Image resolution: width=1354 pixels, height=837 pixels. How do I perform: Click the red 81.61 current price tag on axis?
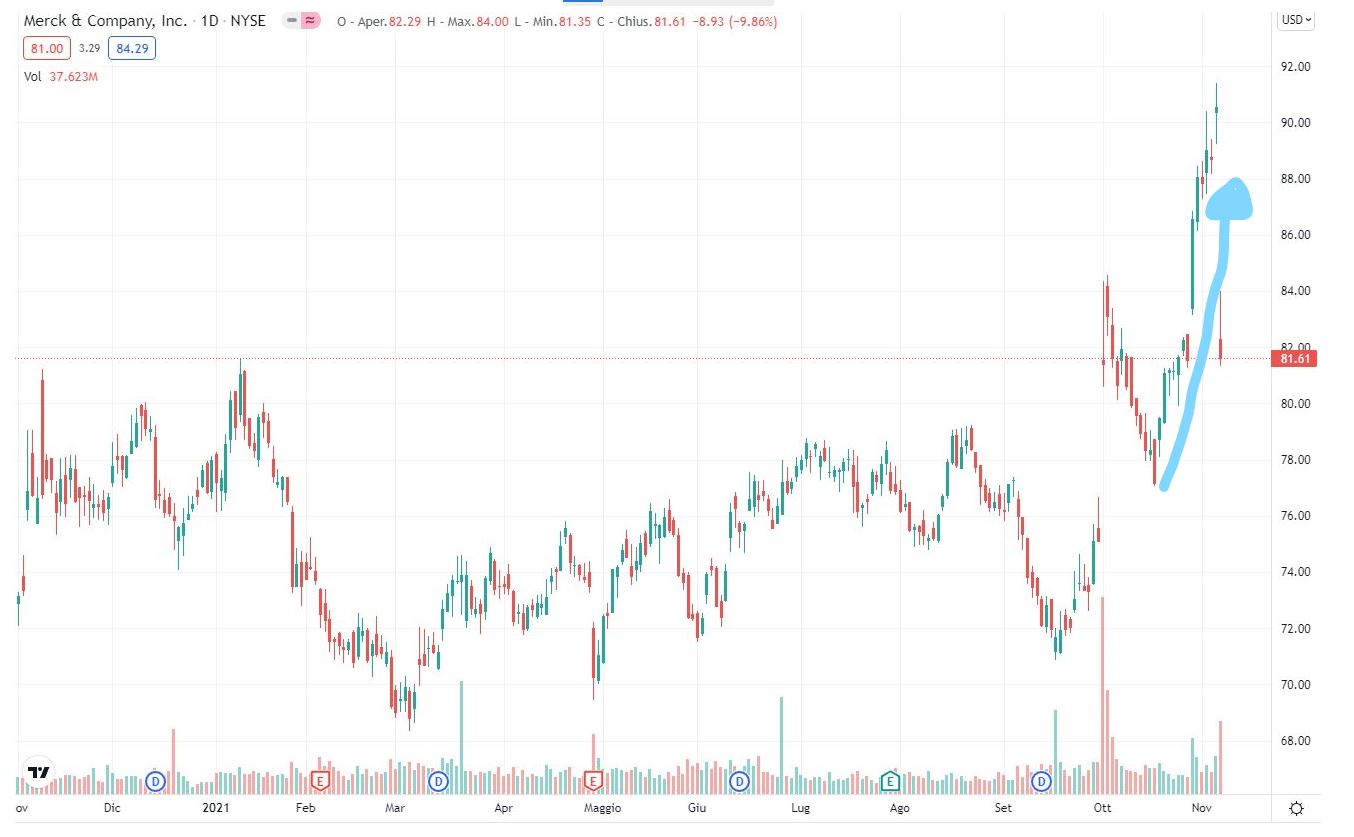pos(1294,359)
